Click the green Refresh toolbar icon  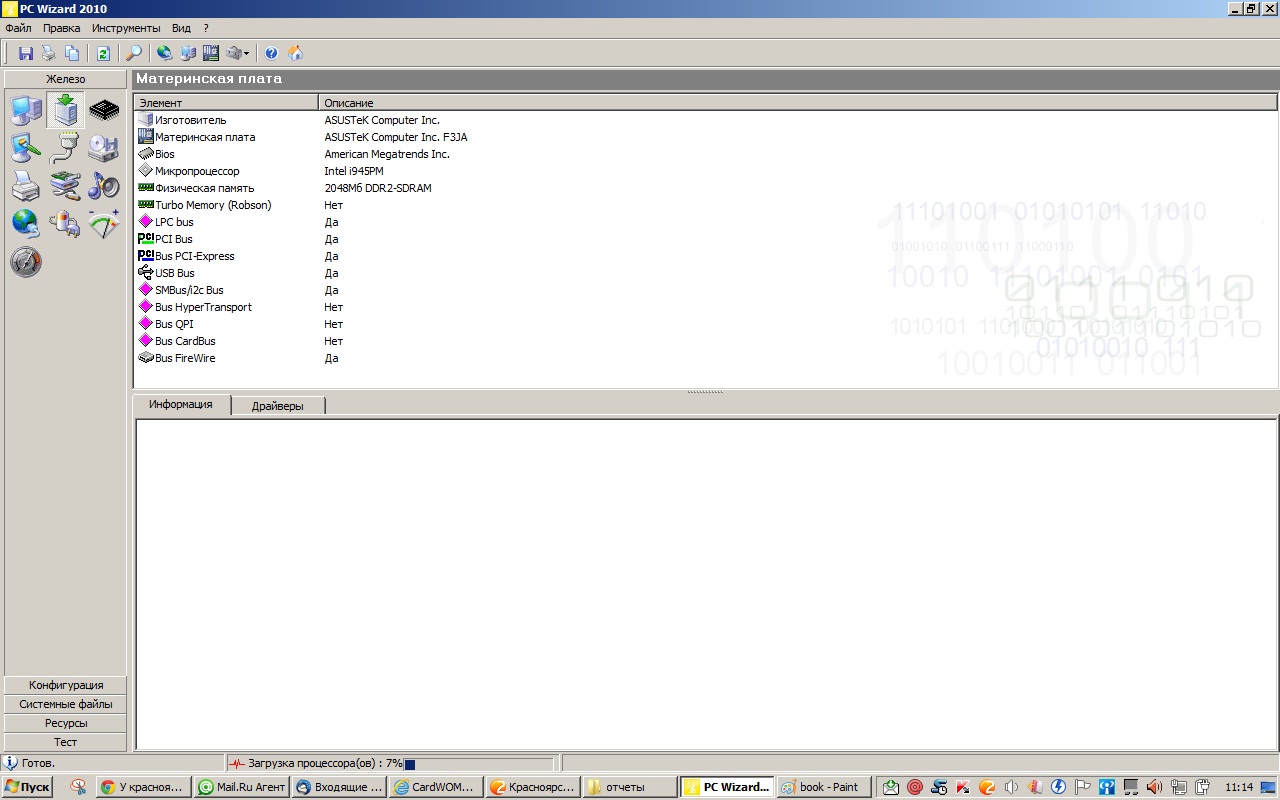pos(103,53)
